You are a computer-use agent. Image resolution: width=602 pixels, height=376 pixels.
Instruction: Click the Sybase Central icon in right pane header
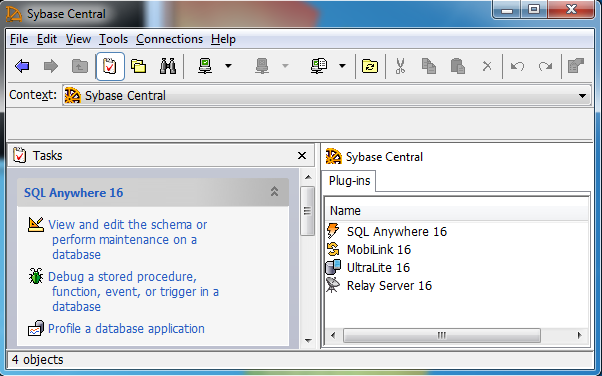(334, 156)
